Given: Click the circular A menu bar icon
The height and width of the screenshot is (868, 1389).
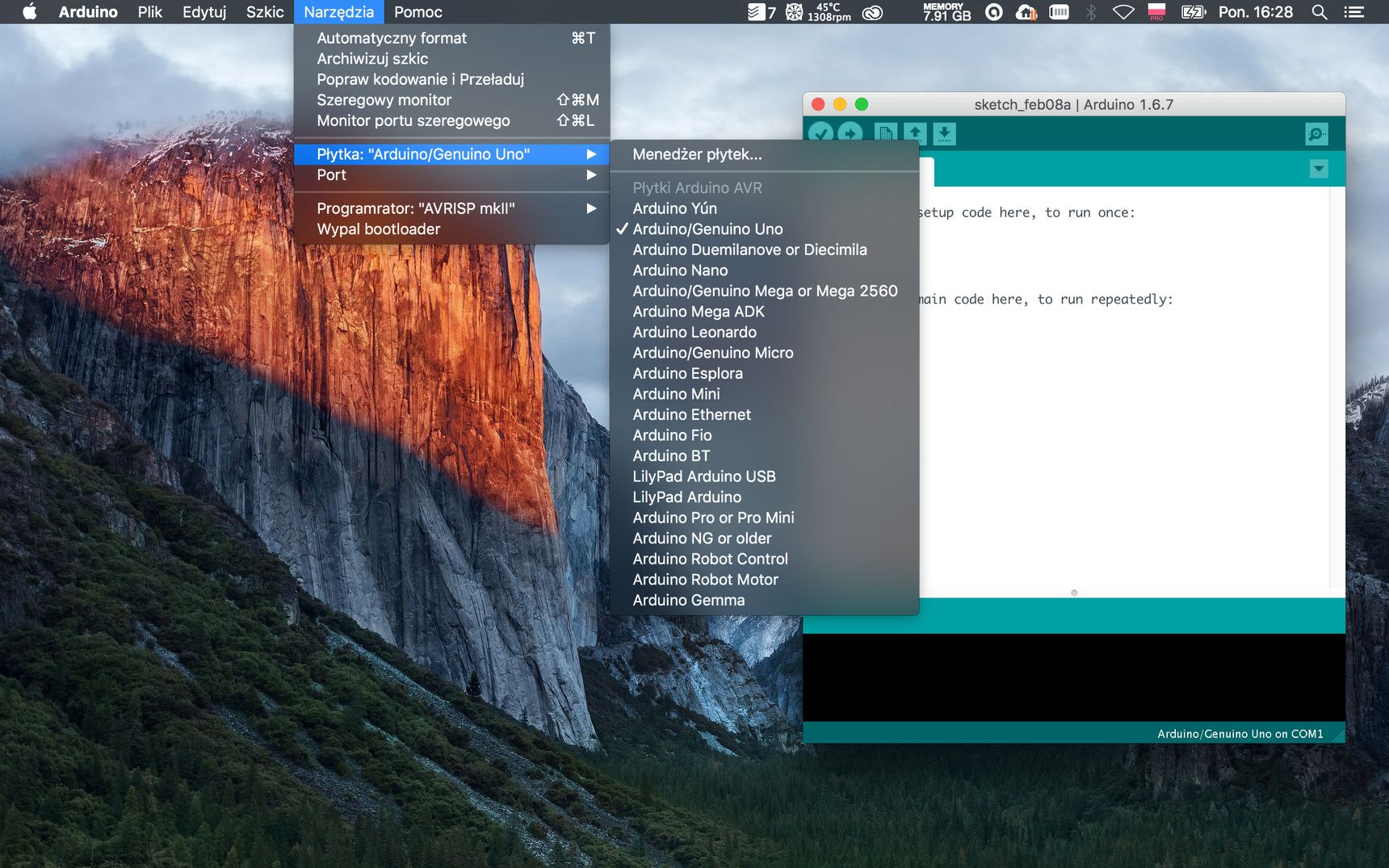Looking at the screenshot, I should coord(994,12).
